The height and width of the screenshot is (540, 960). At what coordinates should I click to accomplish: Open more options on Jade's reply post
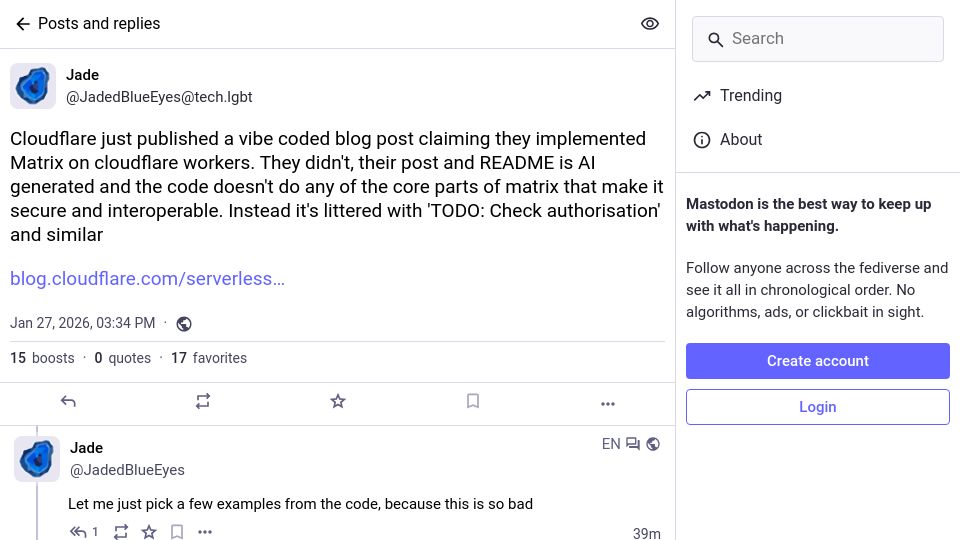pyautogui.click(x=205, y=532)
